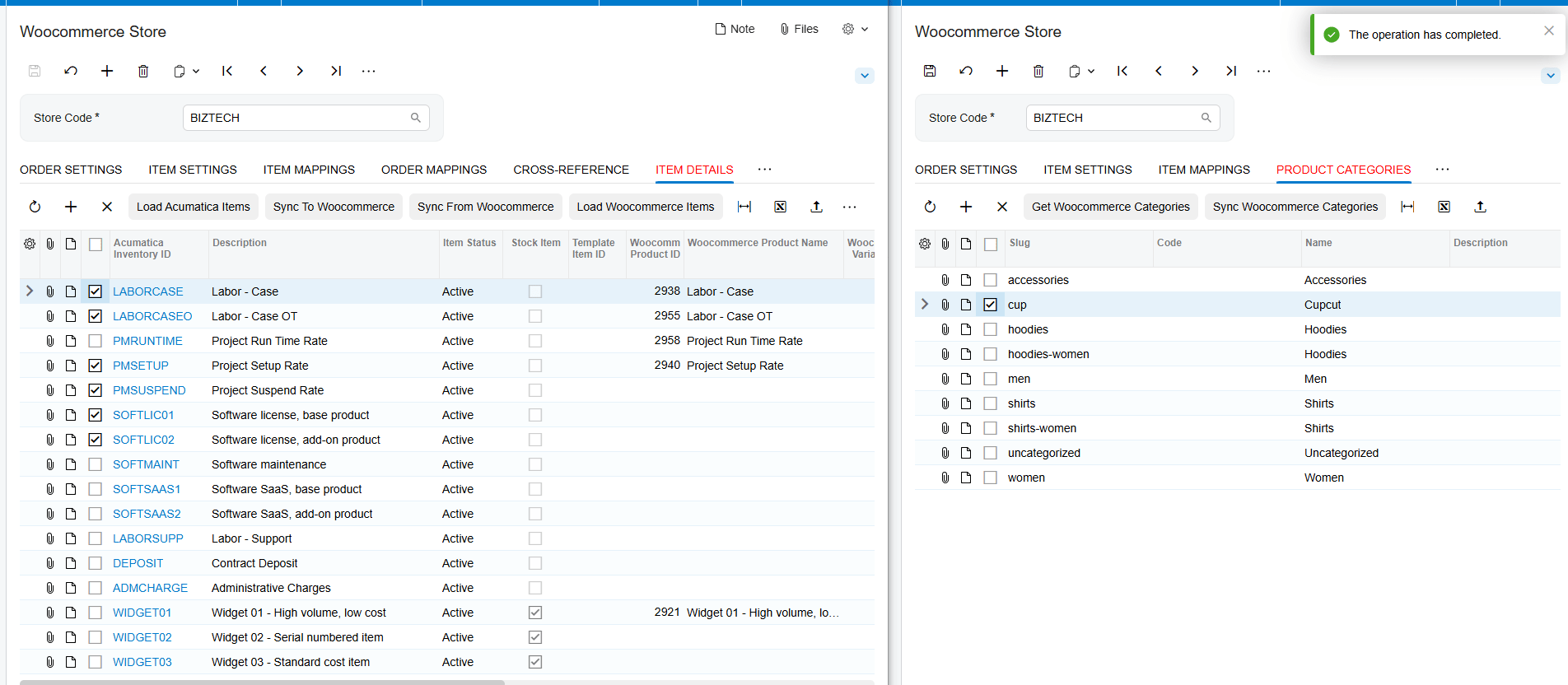Refresh the Item Details grid

point(35,207)
